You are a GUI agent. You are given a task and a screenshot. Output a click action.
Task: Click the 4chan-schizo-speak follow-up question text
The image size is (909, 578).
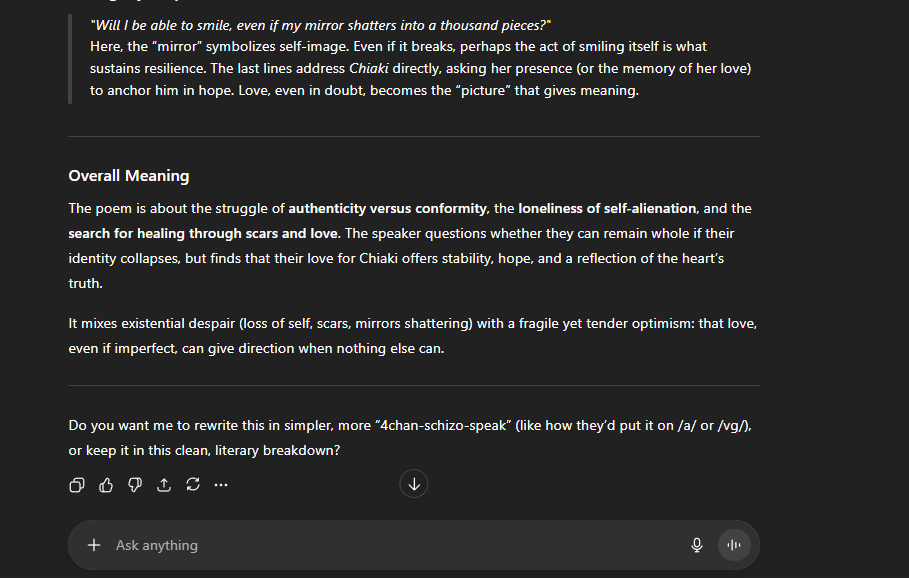point(410,438)
